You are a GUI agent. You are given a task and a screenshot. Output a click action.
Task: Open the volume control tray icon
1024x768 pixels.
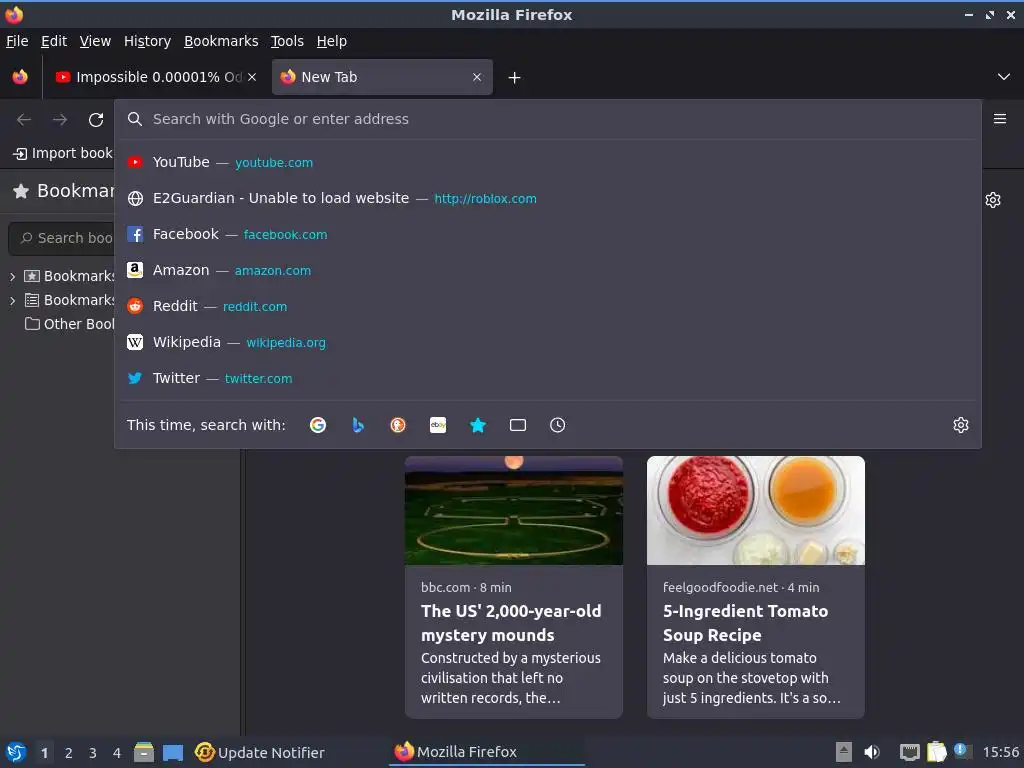pos(872,752)
